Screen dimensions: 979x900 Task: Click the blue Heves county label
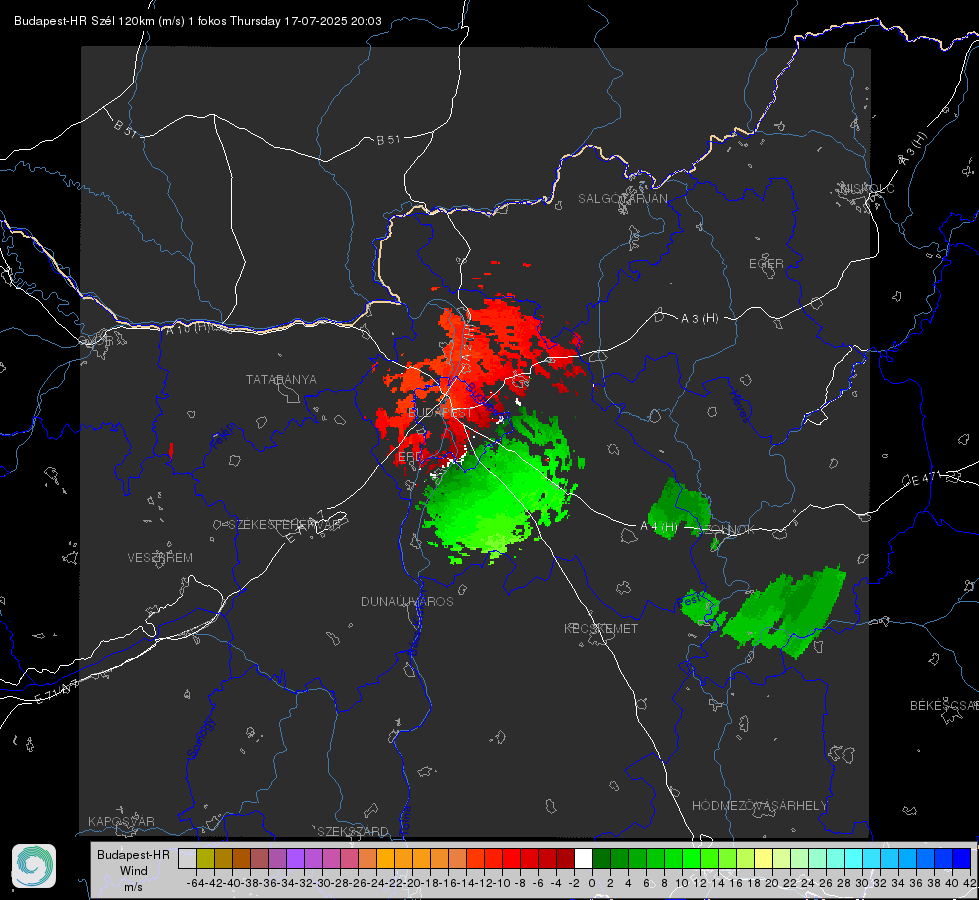click(x=739, y=407)
